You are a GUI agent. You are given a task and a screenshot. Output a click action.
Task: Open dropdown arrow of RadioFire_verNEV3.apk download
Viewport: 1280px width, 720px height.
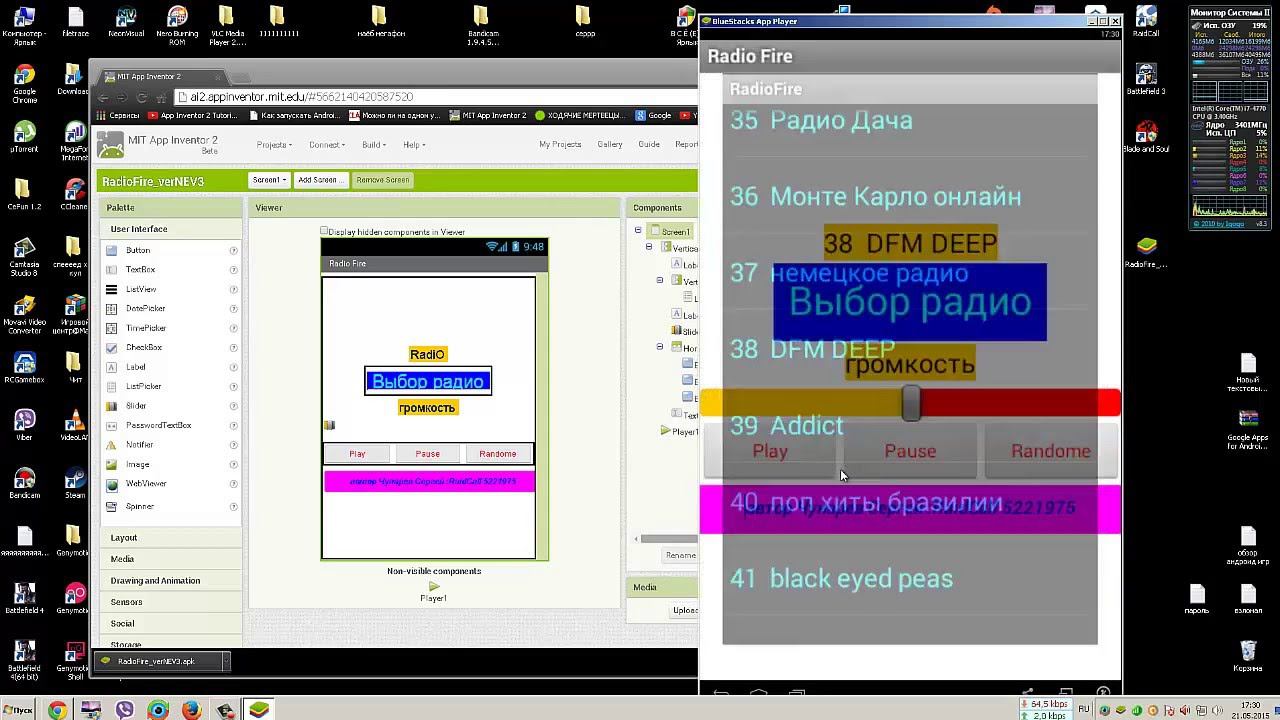225,661
